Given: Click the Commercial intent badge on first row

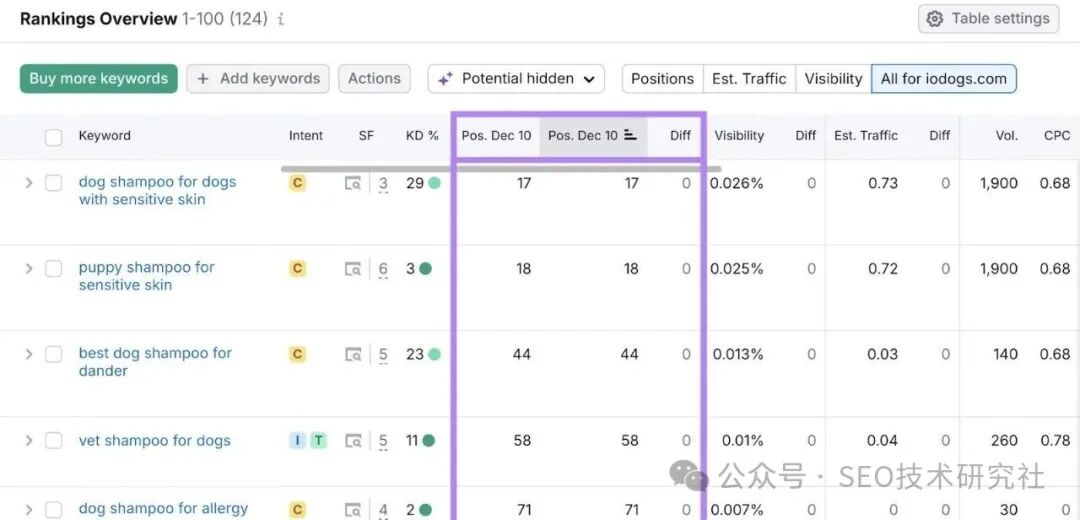Looking at the screenshot, I should (x=297, y=183).
